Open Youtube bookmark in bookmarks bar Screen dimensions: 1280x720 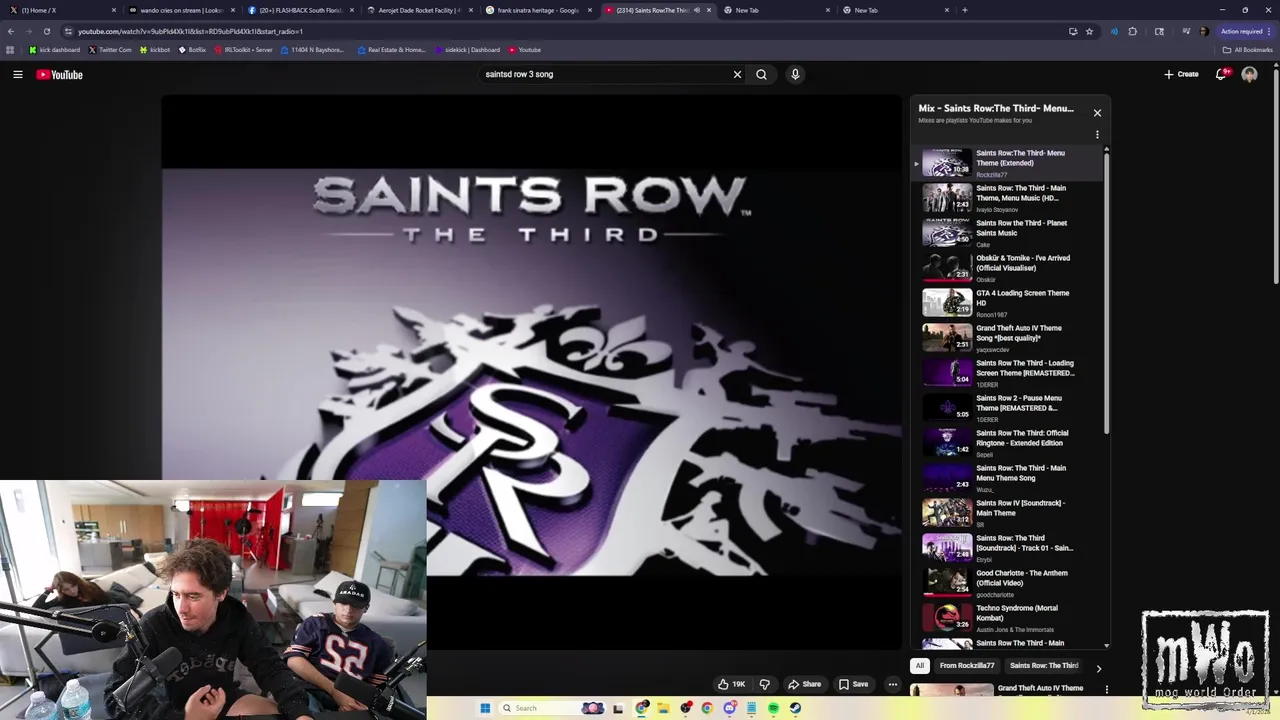pyautogui.click(x=525, y=50)
